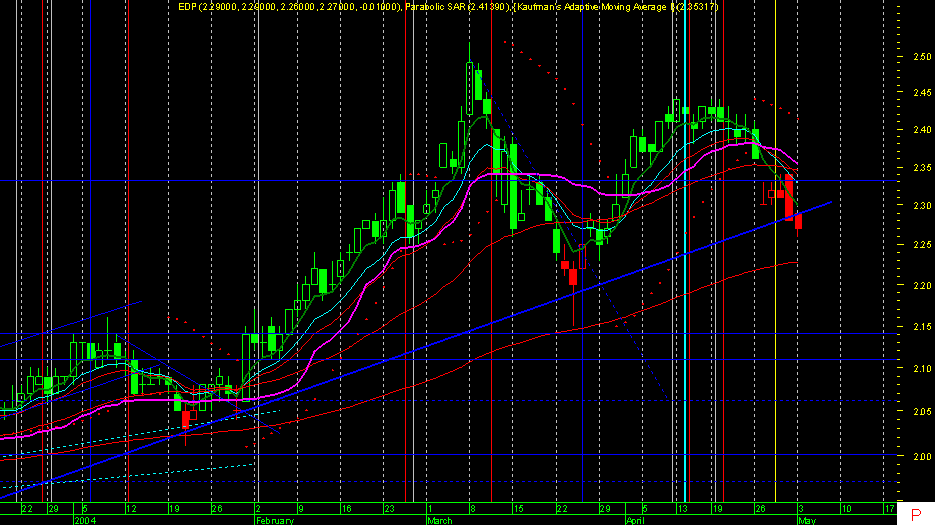The height and width of the screenshot is (525, 935).
Task: Click the 2.35 price axis label
Action: click(x=922, y=168)
